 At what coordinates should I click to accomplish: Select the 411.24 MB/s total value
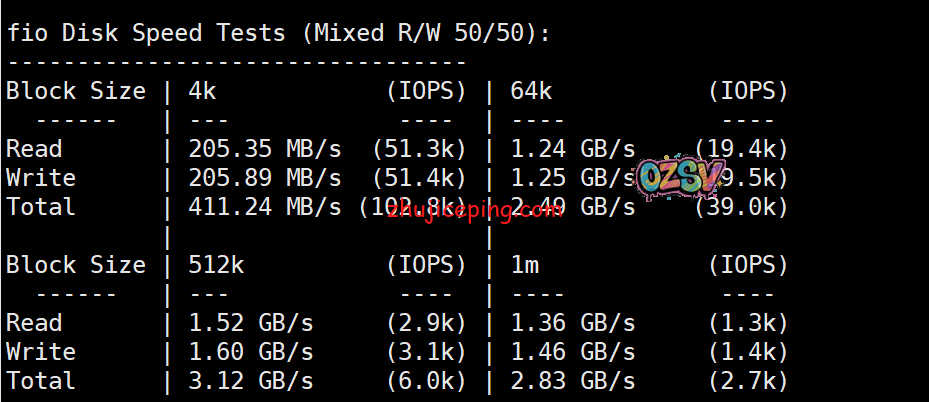click(x=265, y=207)
